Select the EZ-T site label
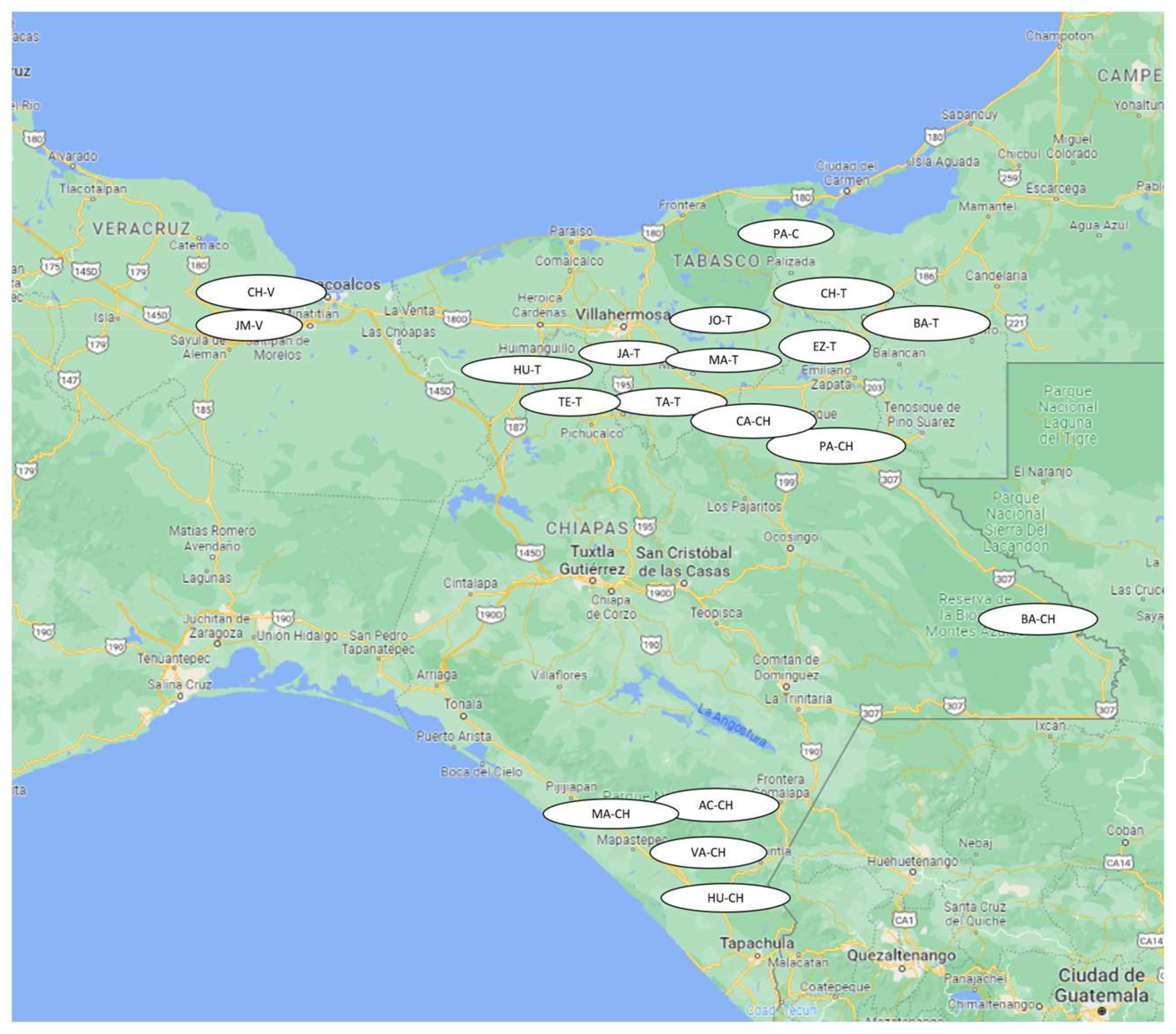The height and width of the screenshot is (1034, 1176). coord(824,347)
